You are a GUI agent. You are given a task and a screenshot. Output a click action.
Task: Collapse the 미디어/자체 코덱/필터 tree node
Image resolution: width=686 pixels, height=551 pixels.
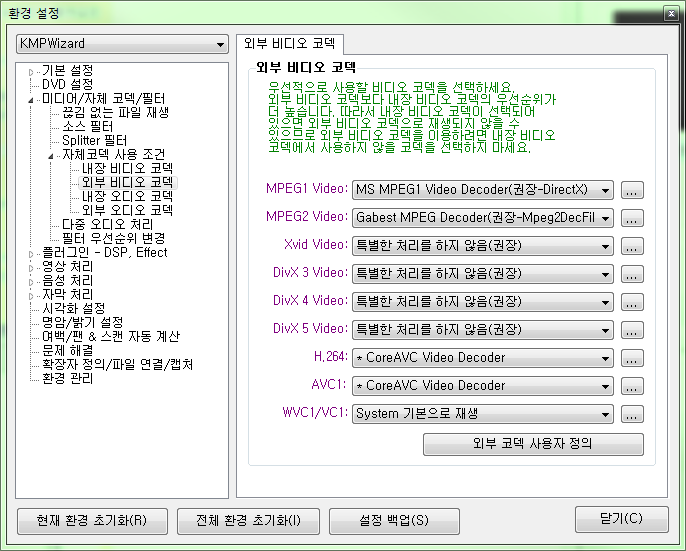tap(31, 100)
